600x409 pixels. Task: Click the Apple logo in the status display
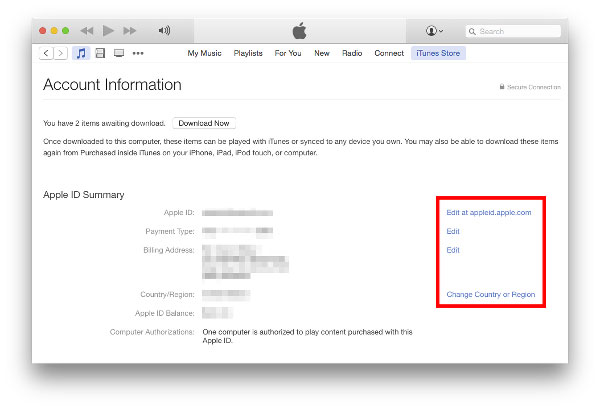pyautogui.click(x=300, y=31)
